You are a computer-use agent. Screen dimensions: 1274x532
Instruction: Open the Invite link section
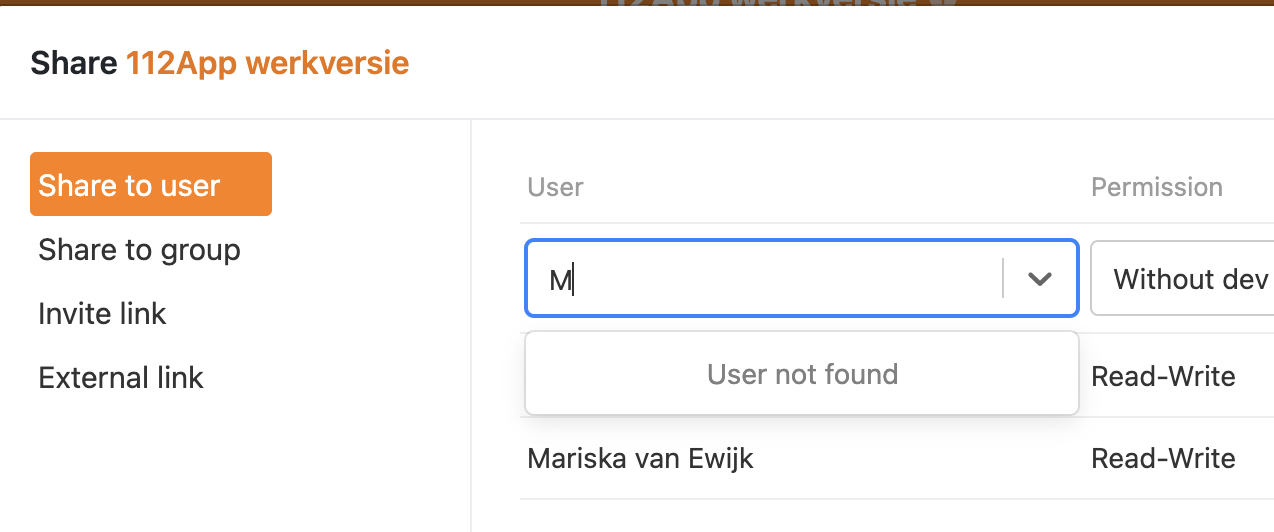[102, 314]
